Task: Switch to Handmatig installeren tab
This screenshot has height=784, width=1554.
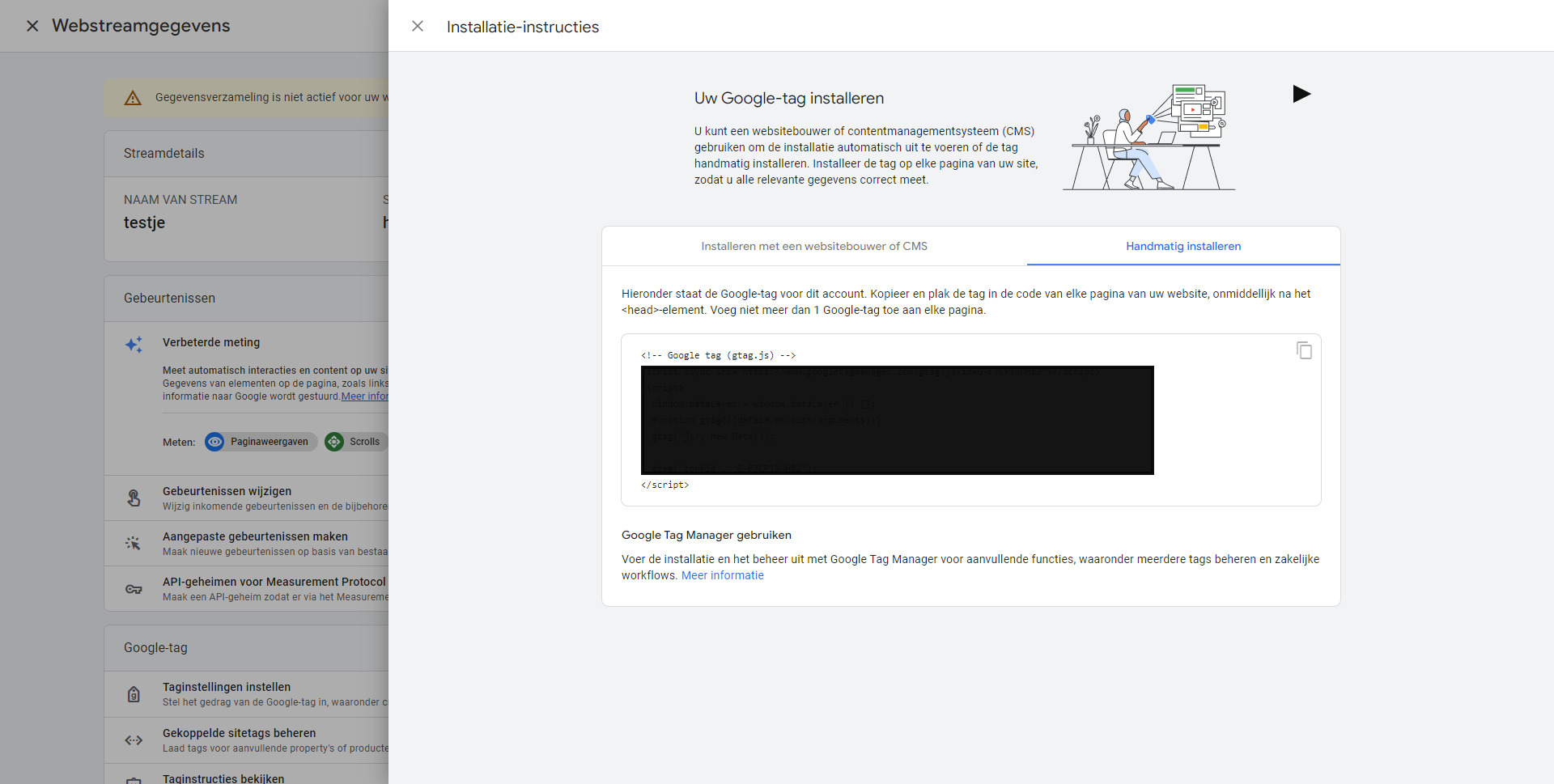Action: [1183, 246]
